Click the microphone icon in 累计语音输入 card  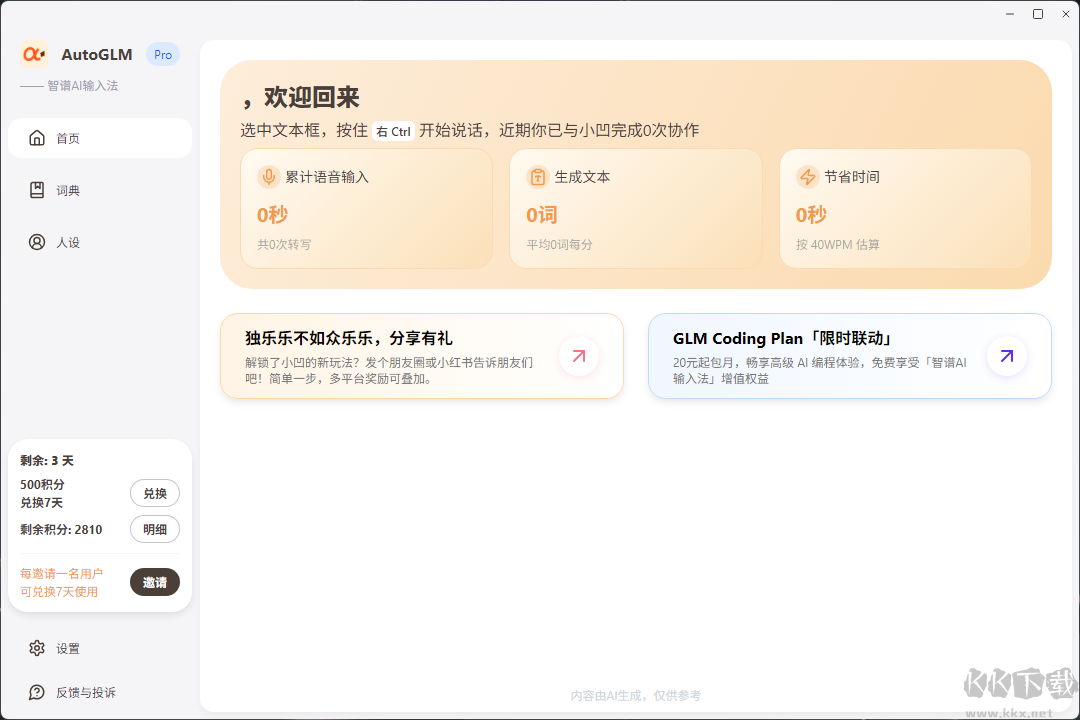(269, 177)
